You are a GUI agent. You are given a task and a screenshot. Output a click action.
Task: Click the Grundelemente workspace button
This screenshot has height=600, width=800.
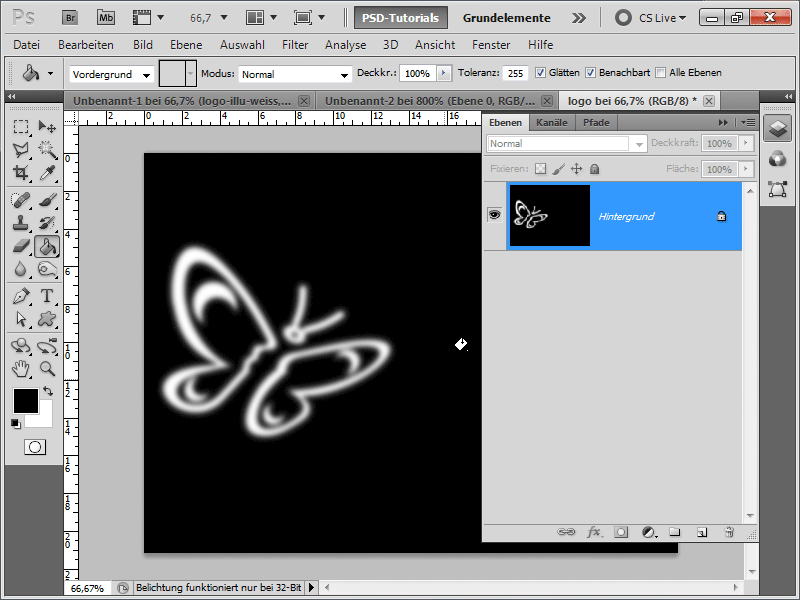pos(507,18)
